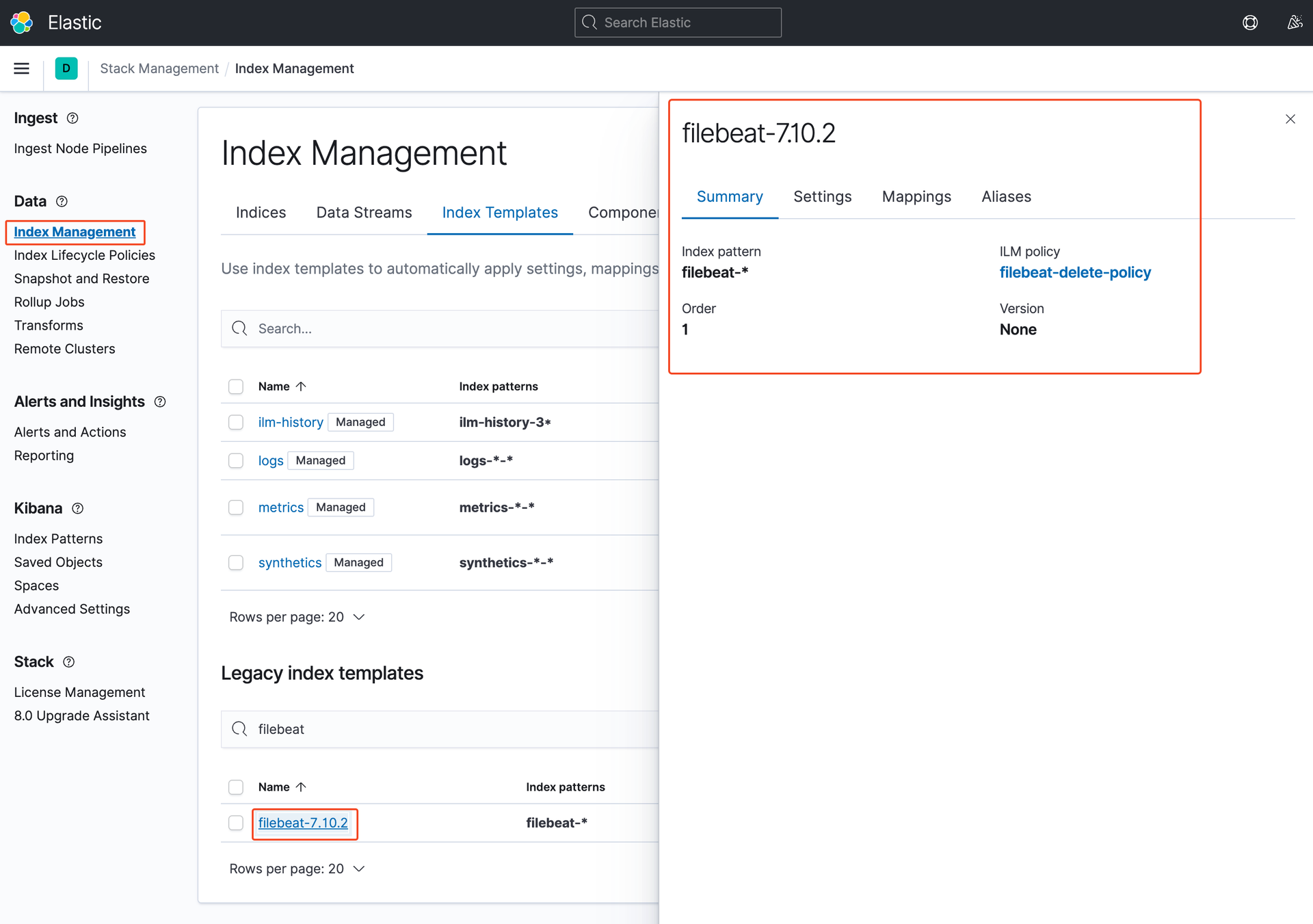This screenshot has width=1313, height=924.
Task: Click the Elastic logo icon
Action: click(x=21, y=23)
